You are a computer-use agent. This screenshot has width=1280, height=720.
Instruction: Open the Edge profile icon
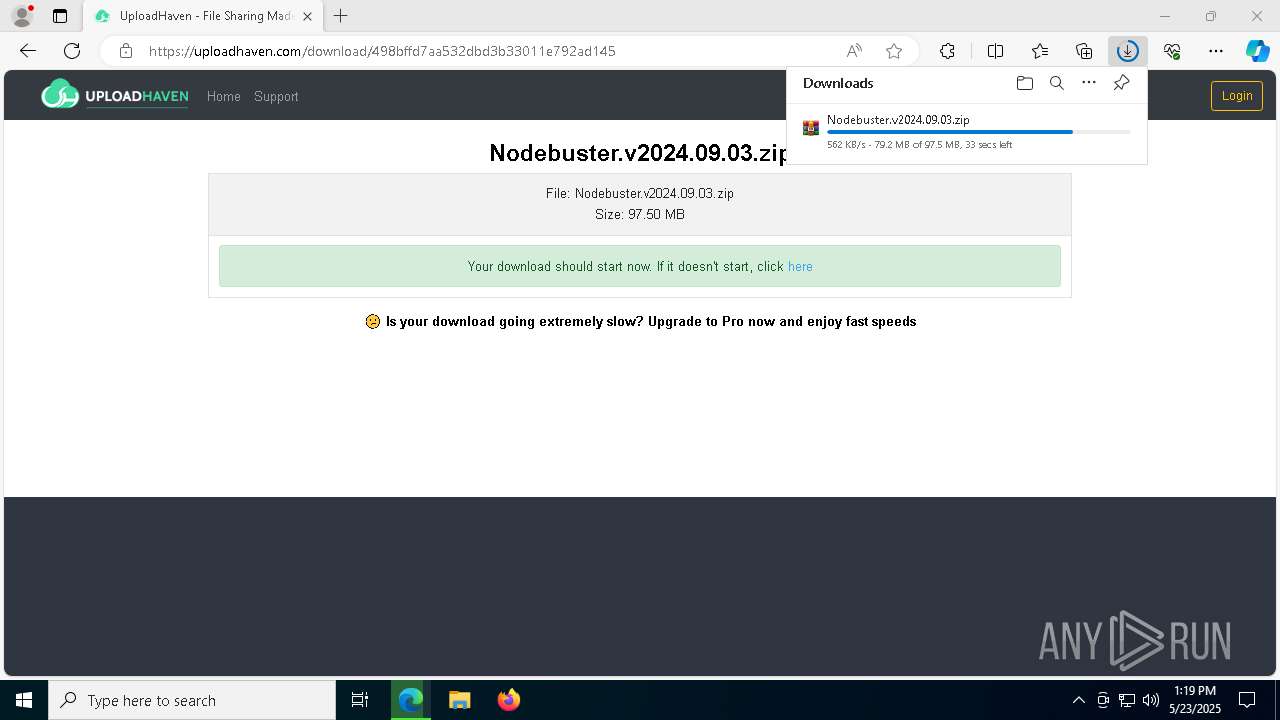[22, 16]
